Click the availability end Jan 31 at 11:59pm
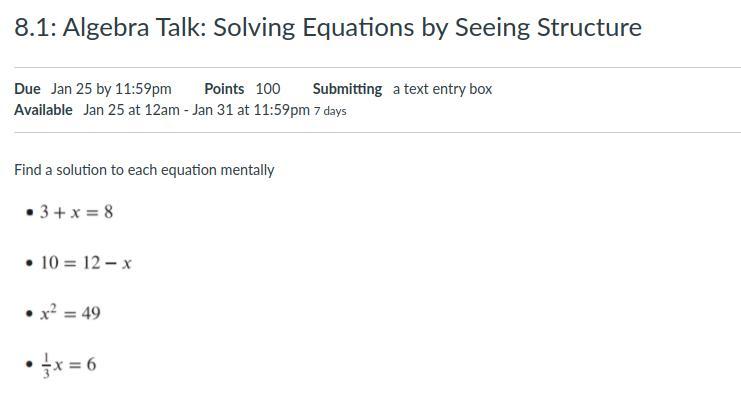Viewport: 741px width, 404px height. (x=251, y=110)
